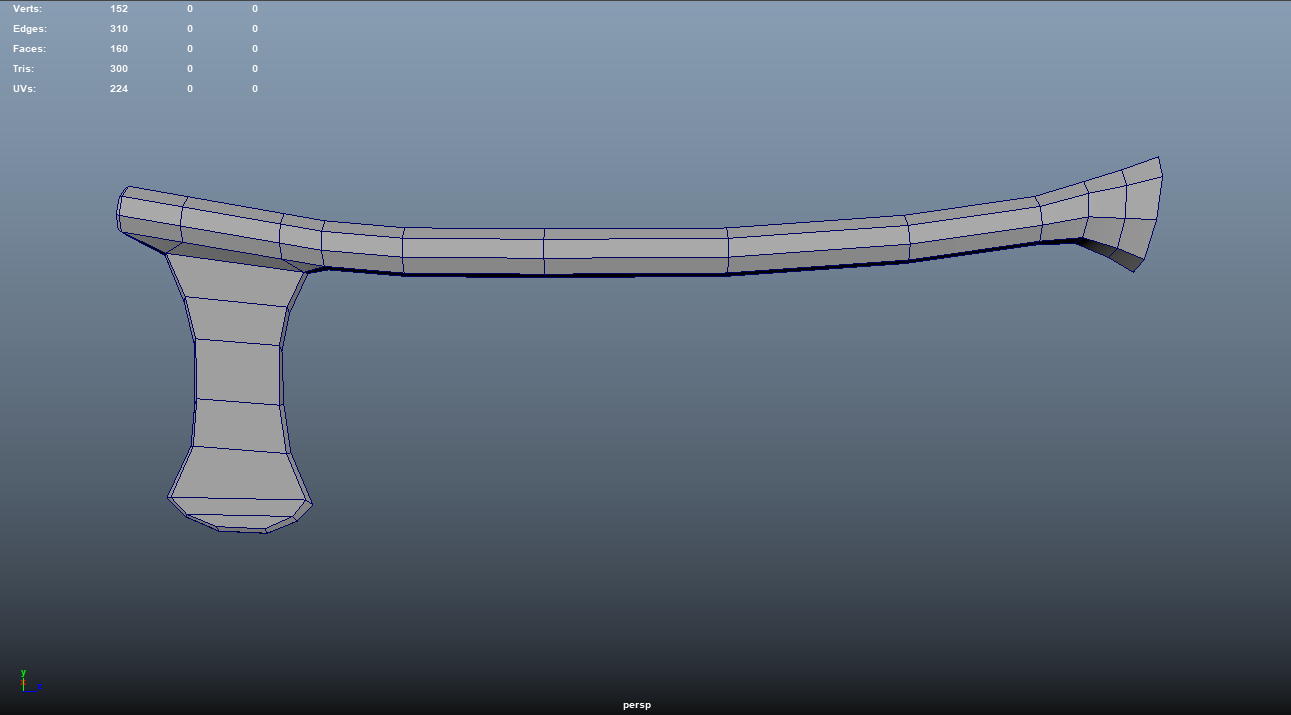Click the Tris label in poly count

(x=23, y=69)
